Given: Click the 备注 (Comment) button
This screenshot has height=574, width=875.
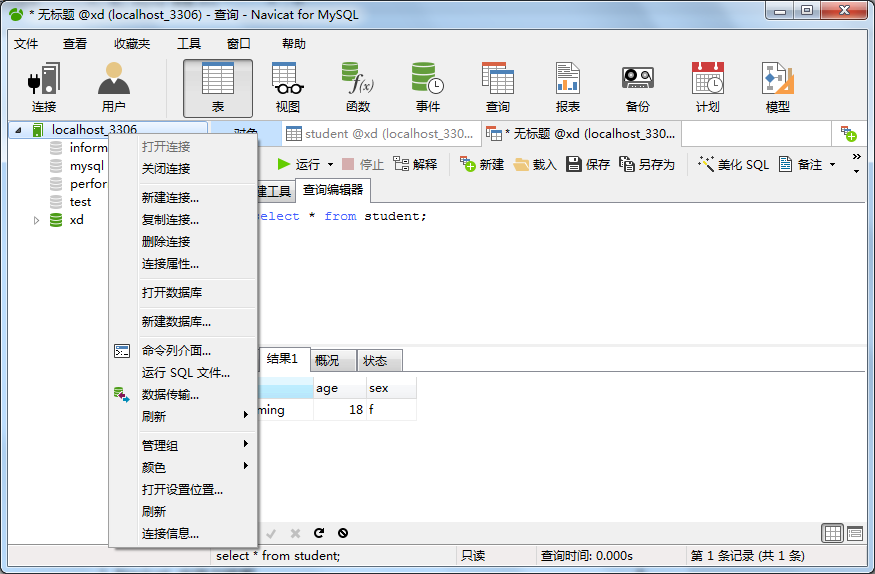Looking at the screenshot, I should (x=800, y=164).
